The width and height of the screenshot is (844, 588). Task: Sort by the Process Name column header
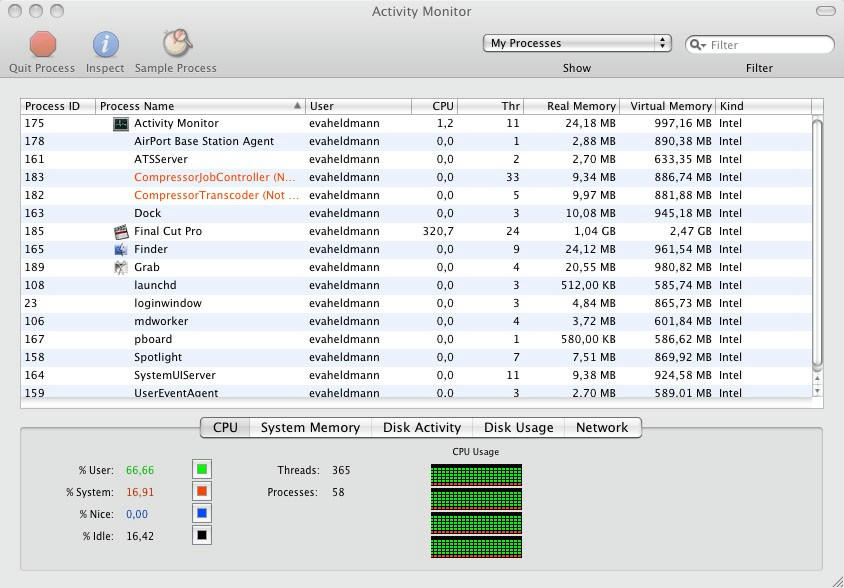point(200,106)
